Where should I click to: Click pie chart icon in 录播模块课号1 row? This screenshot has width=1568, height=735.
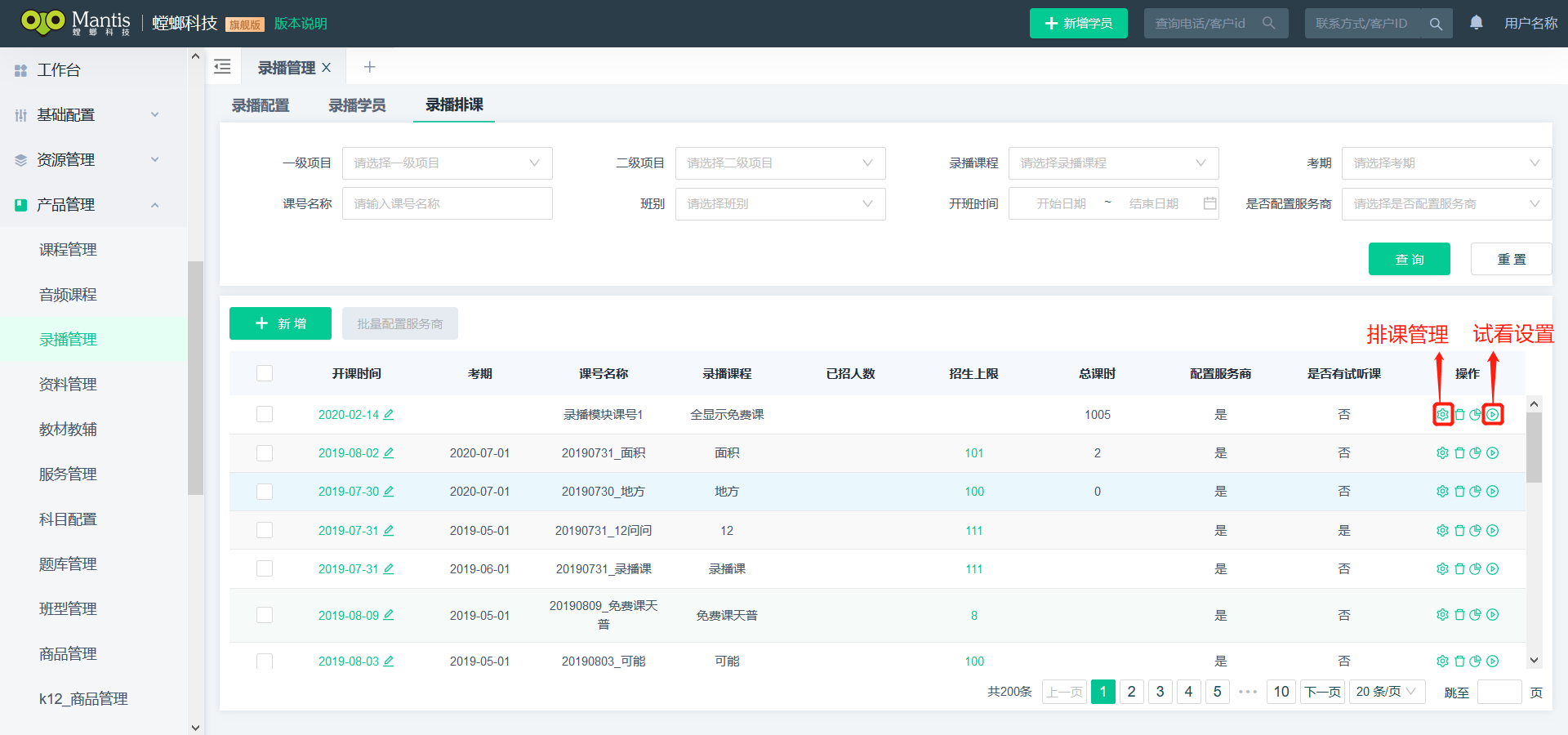point(1475,415)
